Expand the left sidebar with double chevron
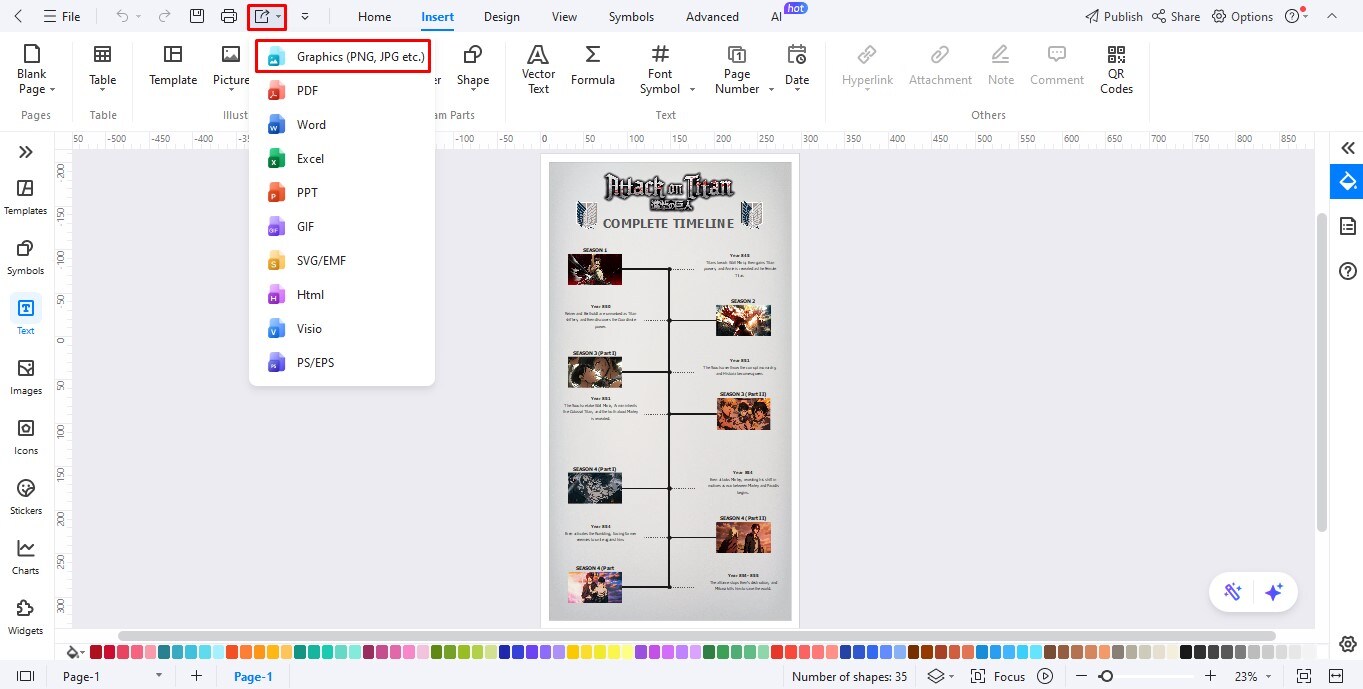 (x=26, y=152)
